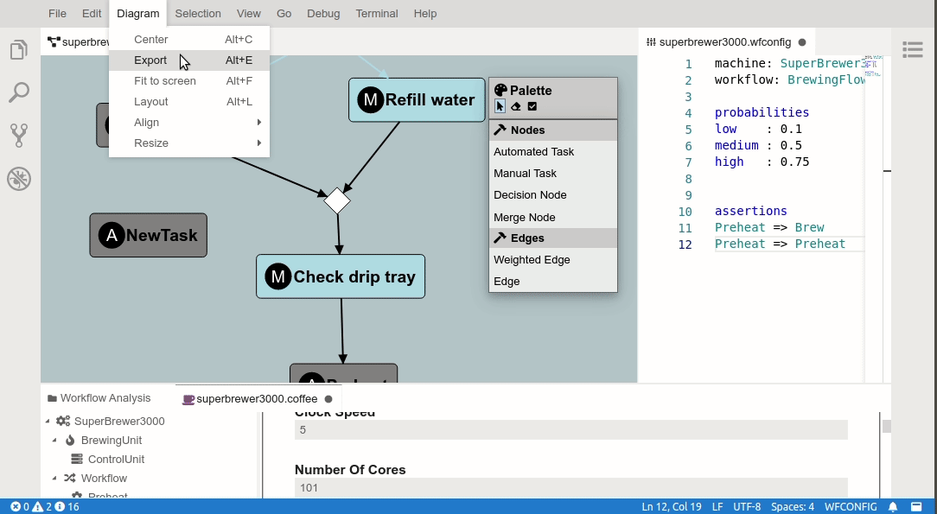This screenshot has width=937, height=514.
Task: Select the eraser delete tool in the Palette
Action: tap(516, 106)
